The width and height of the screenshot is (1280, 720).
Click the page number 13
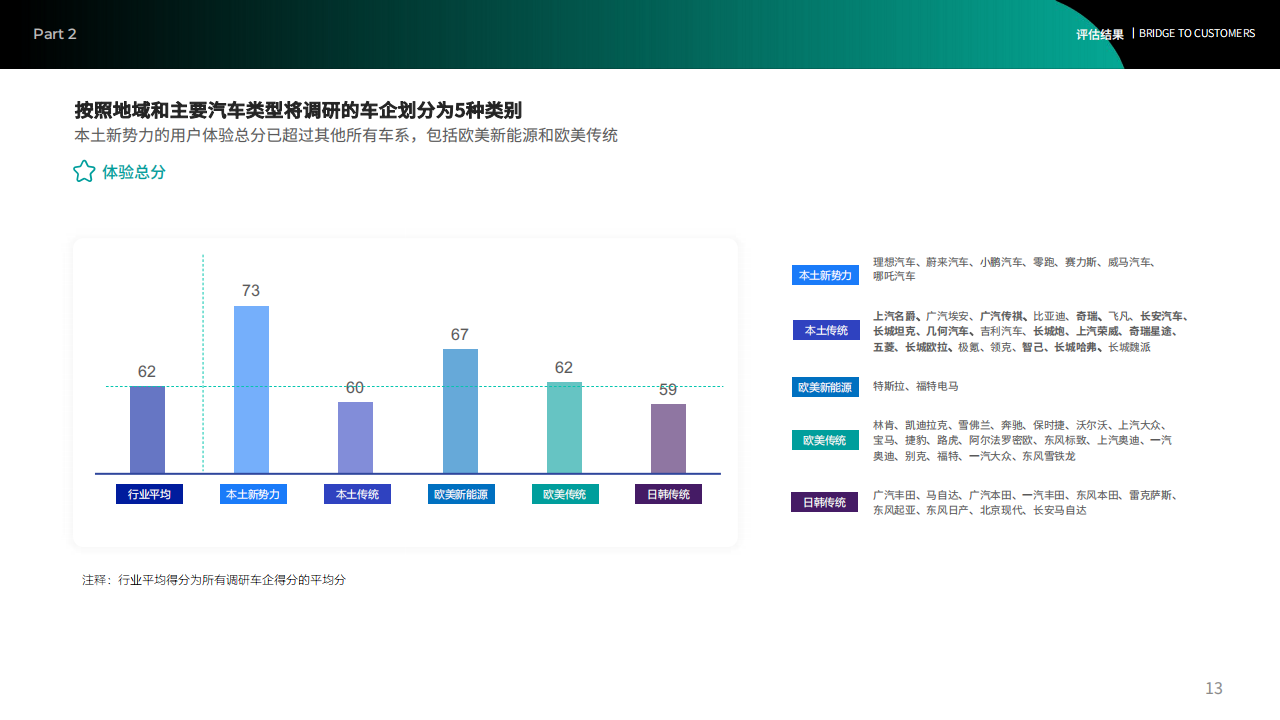click(1214, 688)
